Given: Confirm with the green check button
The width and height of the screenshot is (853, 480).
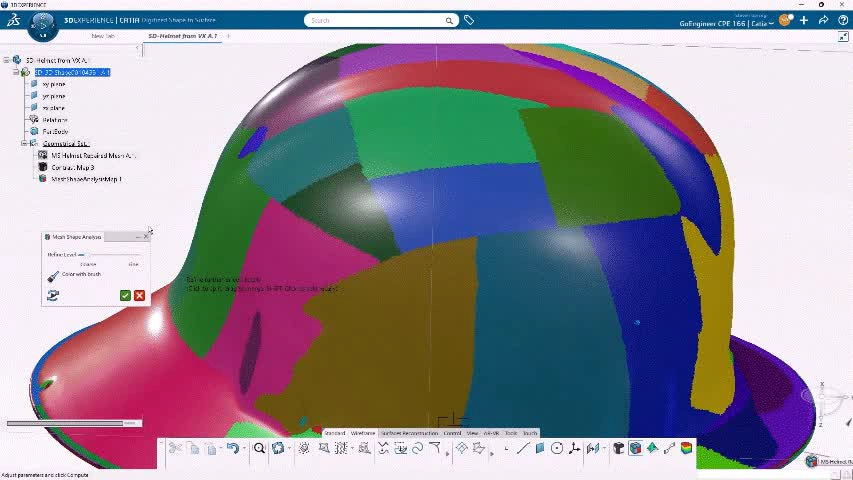Looking at the screenshot, I should point(125,295).
